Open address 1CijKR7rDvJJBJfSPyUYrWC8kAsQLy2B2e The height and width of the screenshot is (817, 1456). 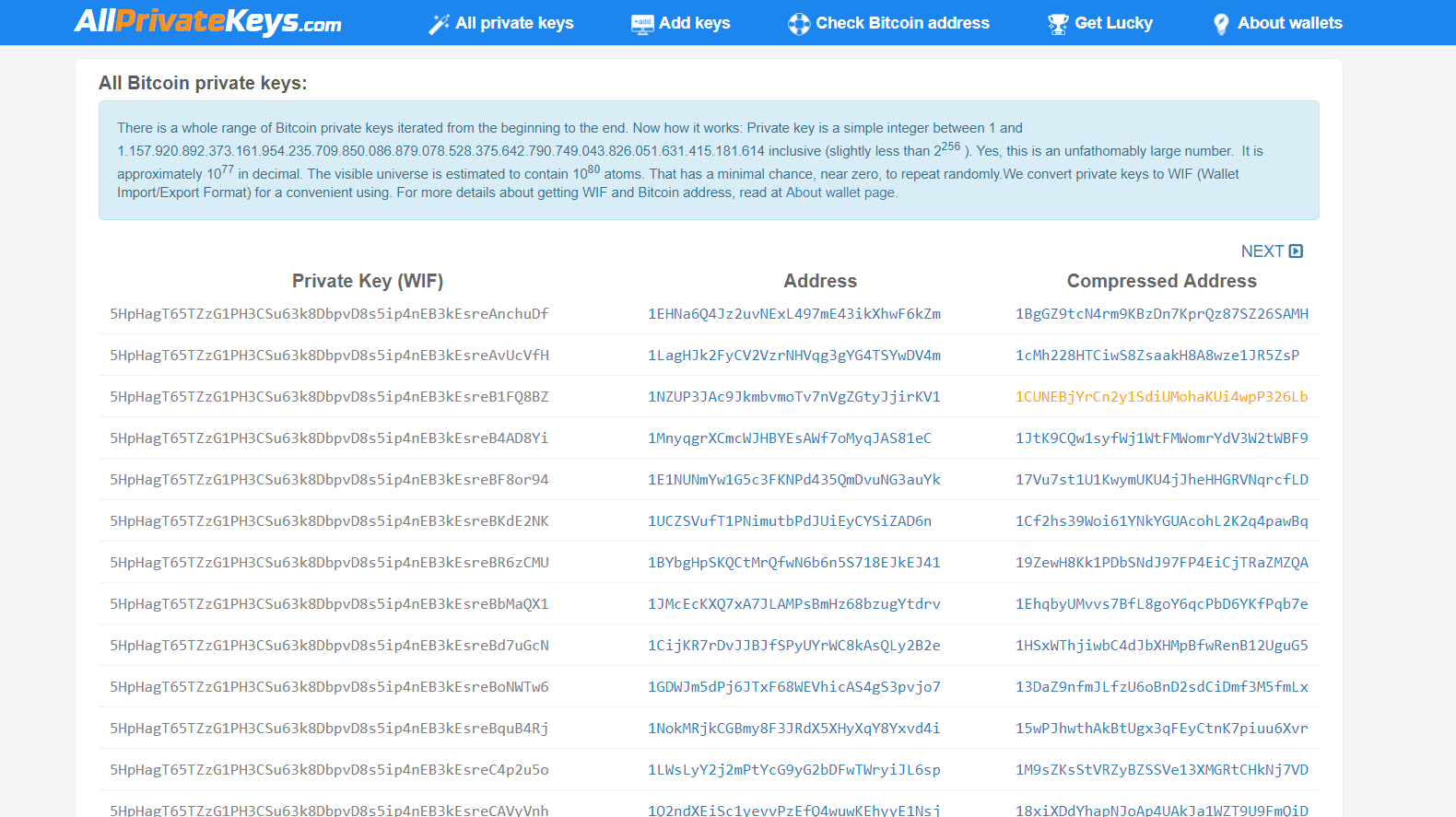[794, 646]
